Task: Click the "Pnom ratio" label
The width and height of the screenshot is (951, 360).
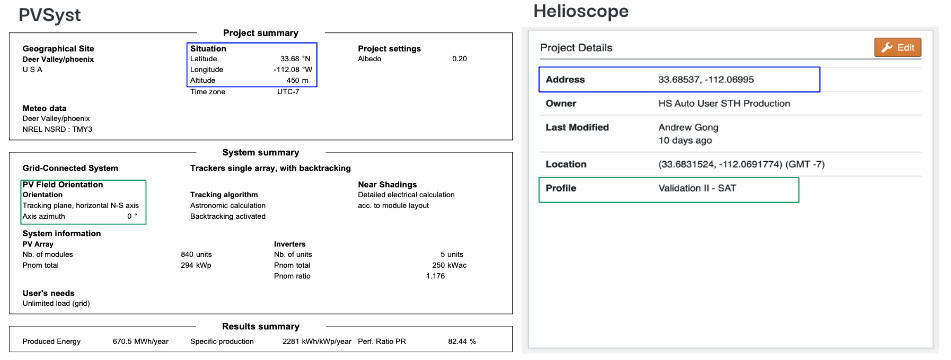Action: pyautogui.click(x=292, y=276)
